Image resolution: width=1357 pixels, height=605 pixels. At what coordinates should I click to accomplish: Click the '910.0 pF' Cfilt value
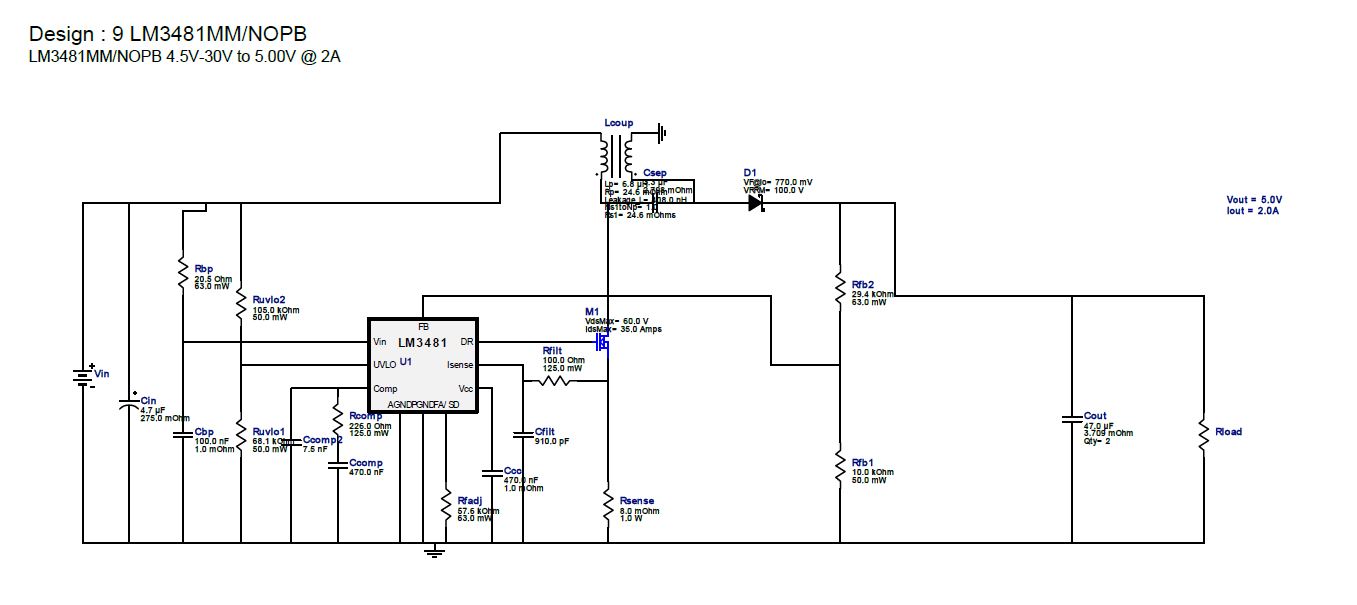pyautogui.click(x=554, y=441)
